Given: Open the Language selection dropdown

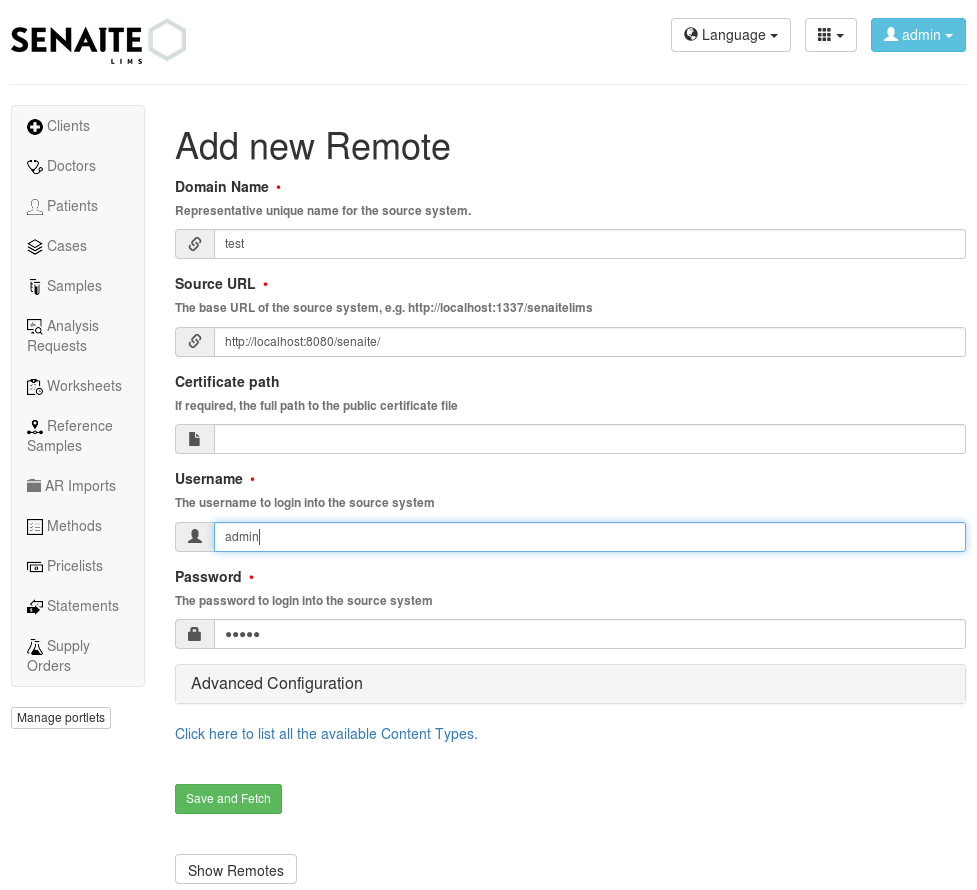Looking at the screenshot, I should click(730, 34).
